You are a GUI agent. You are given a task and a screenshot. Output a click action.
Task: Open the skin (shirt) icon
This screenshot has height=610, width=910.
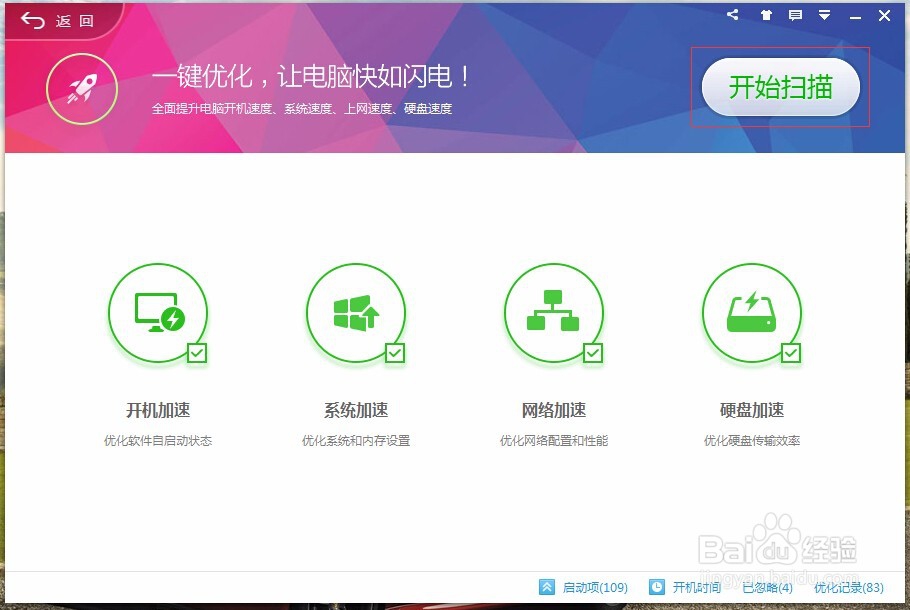pyautogui.click(x=766, y=15)
